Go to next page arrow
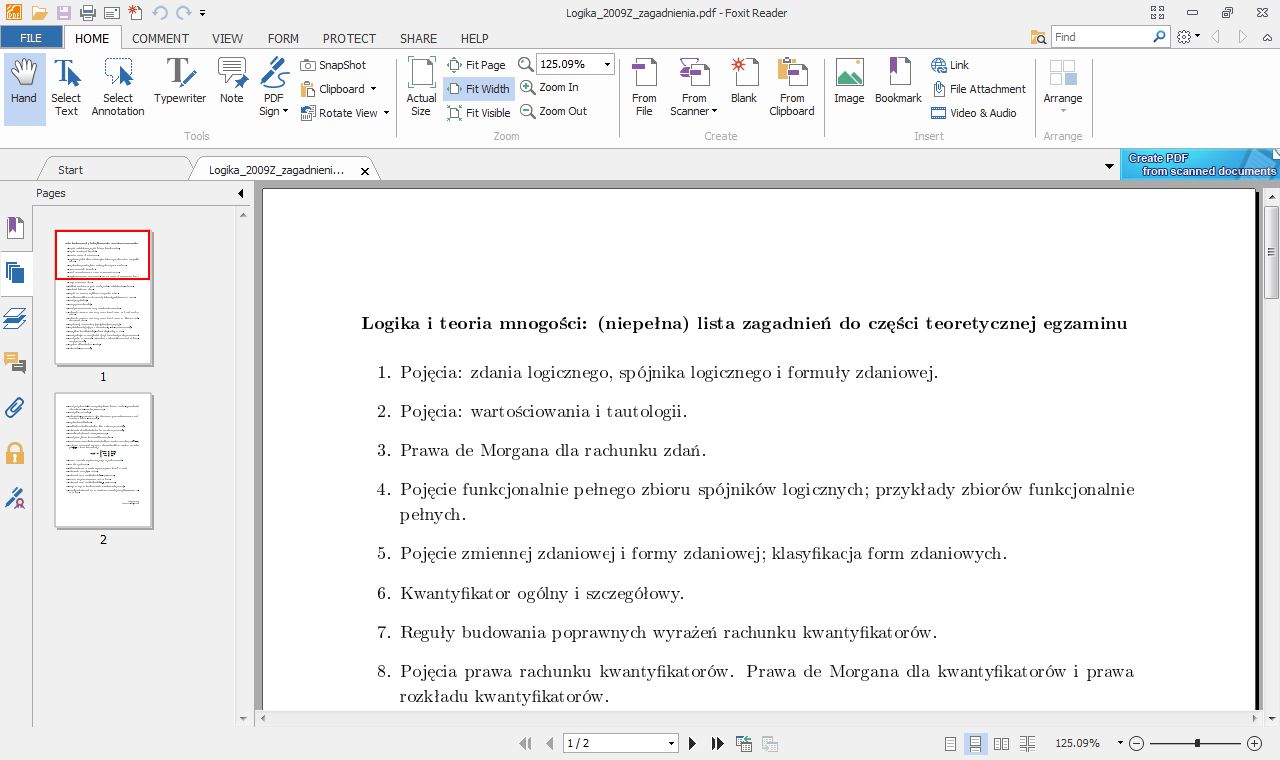The height and width of the screenshot is (760, 1280). pos(692,743)
